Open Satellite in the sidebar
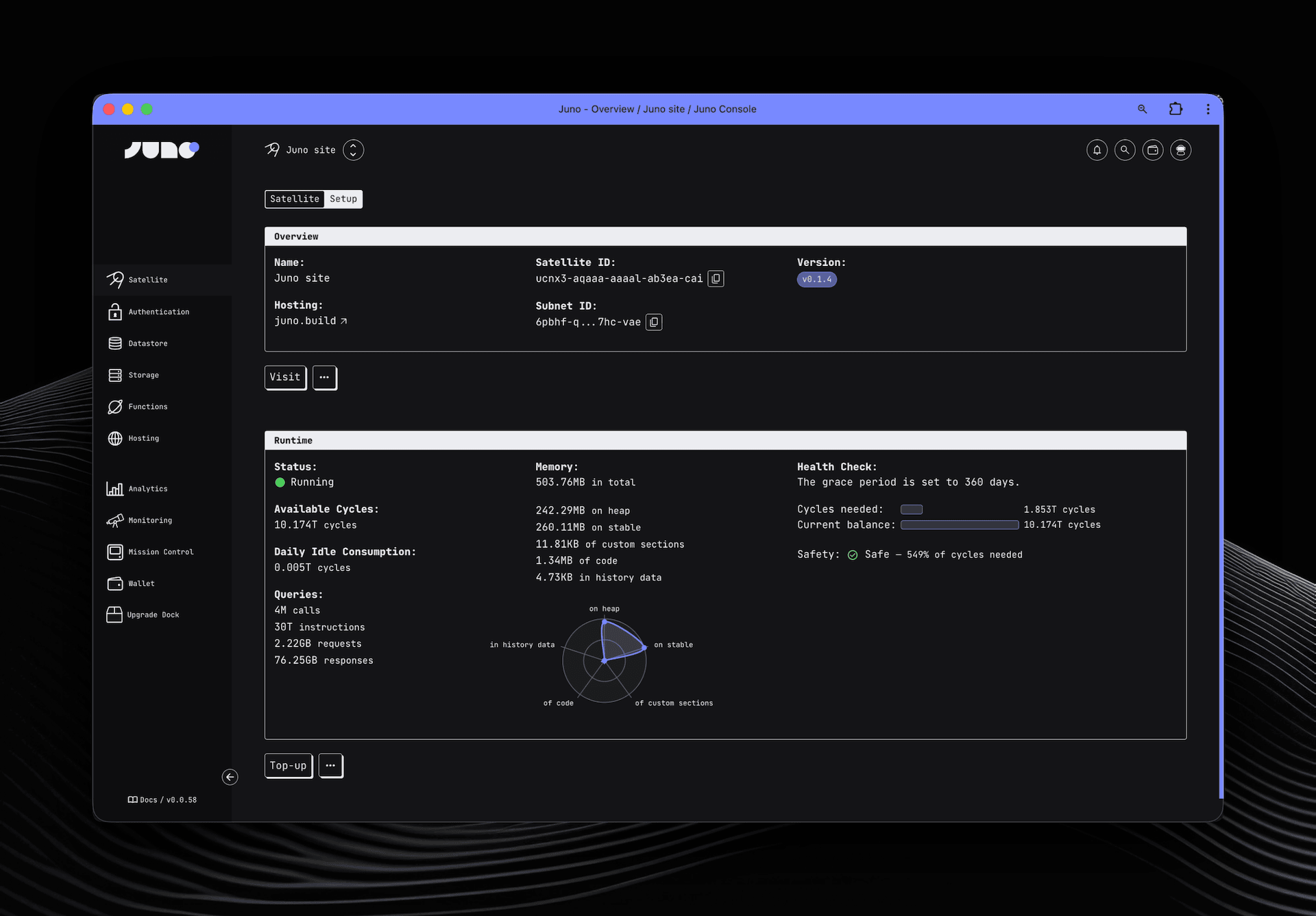Viewport: 1316px width, 916px height. 162,280
